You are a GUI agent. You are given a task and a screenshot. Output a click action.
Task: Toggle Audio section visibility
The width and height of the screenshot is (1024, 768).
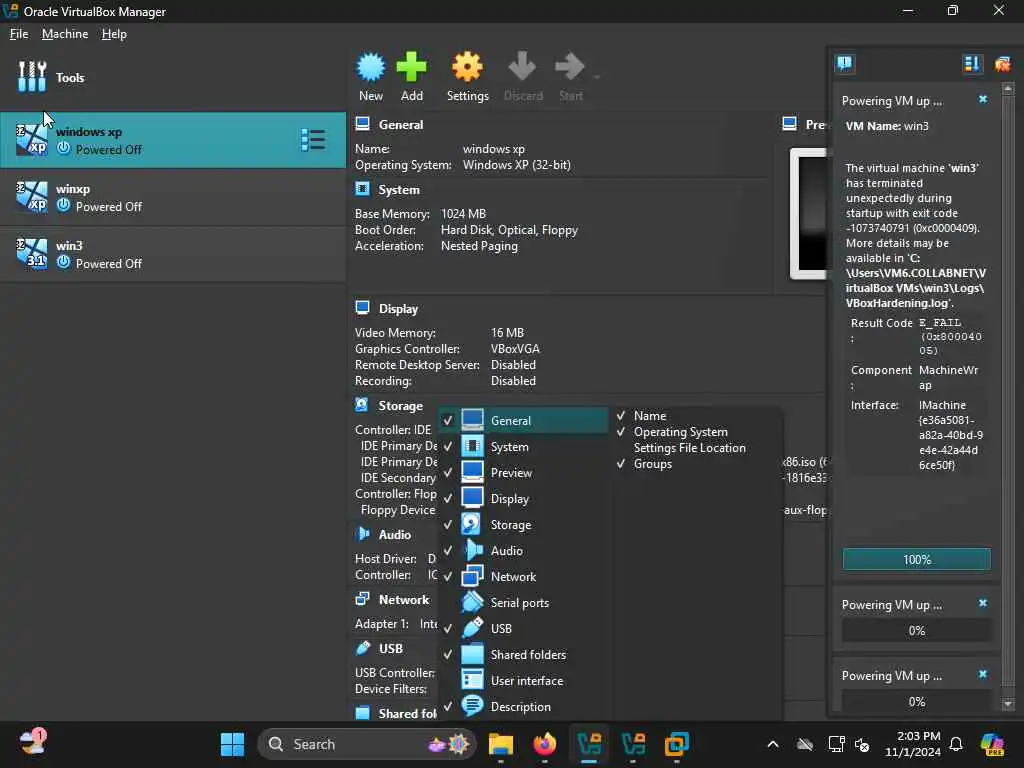[523, 551]
